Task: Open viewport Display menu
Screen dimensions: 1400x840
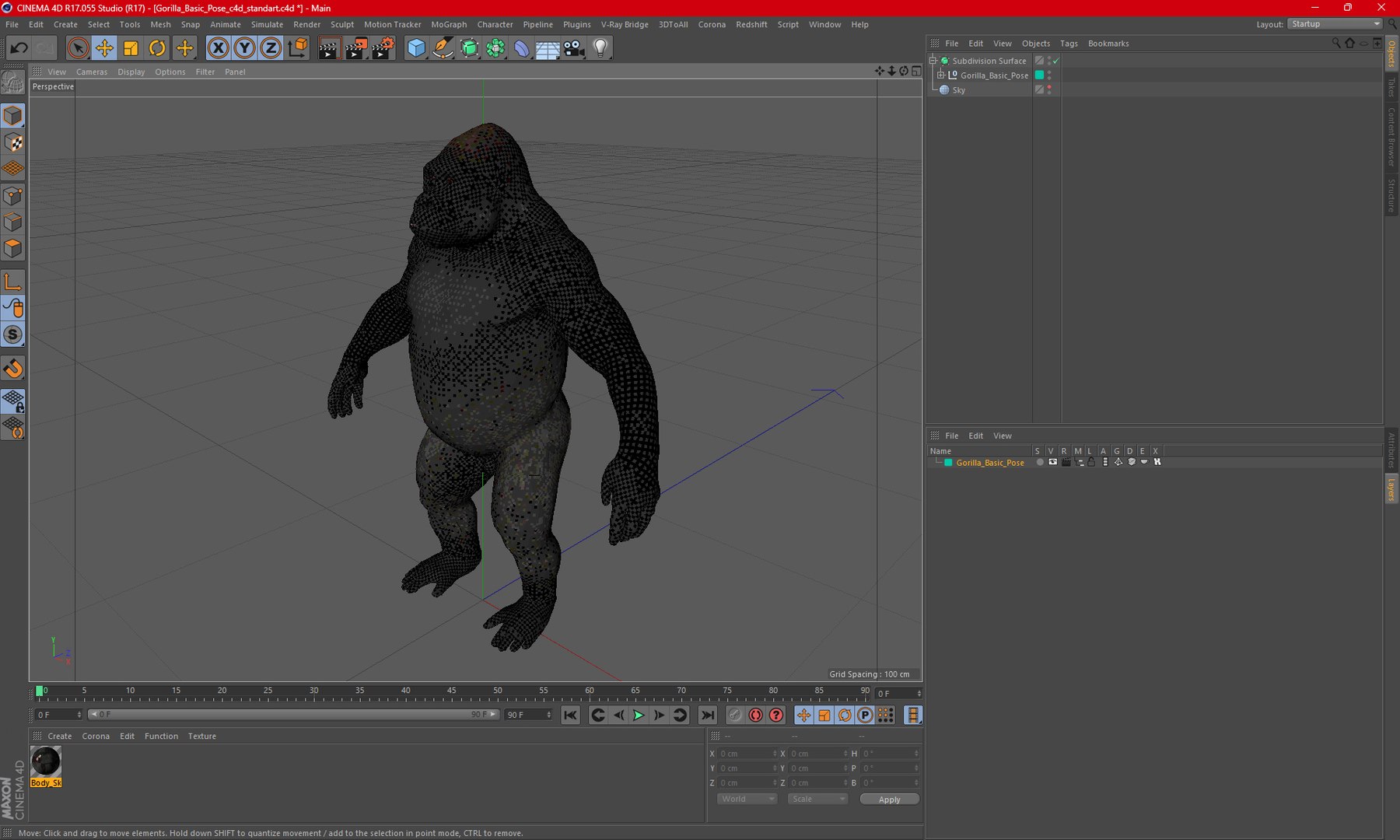Action: 131,72
